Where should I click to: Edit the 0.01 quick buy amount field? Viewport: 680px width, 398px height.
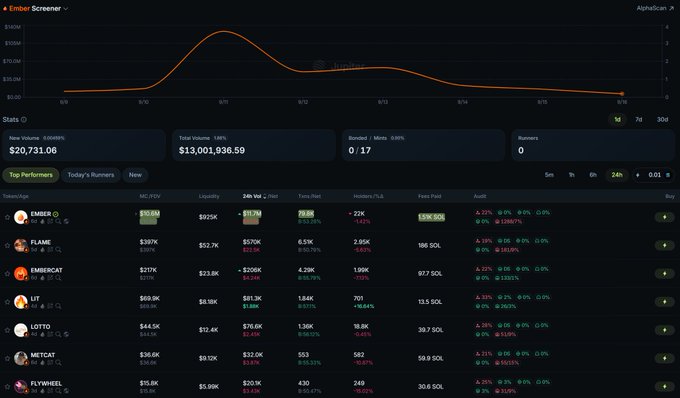point(654,175)
